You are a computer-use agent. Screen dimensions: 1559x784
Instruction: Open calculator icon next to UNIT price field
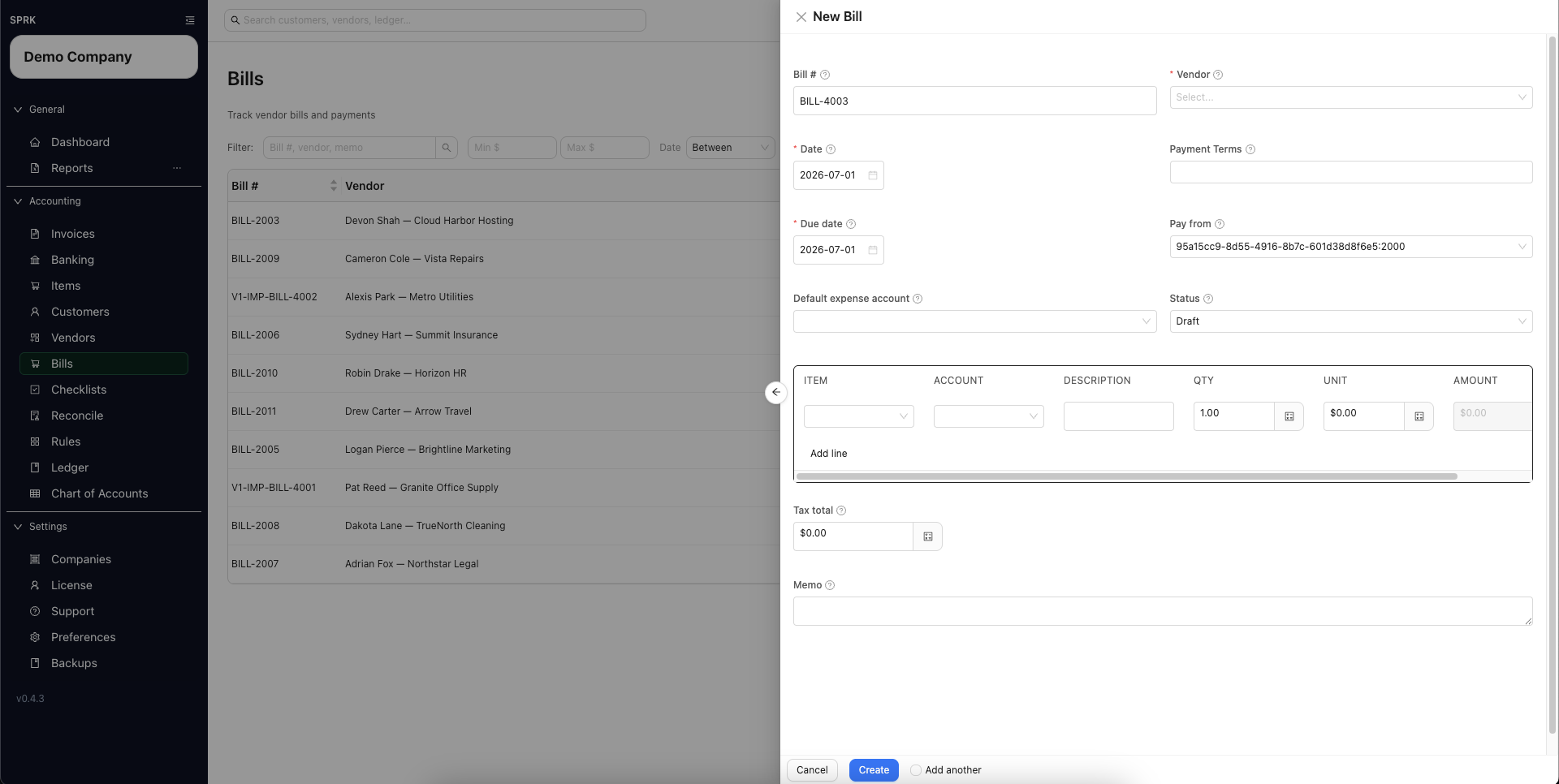(x=1419, y=416)
